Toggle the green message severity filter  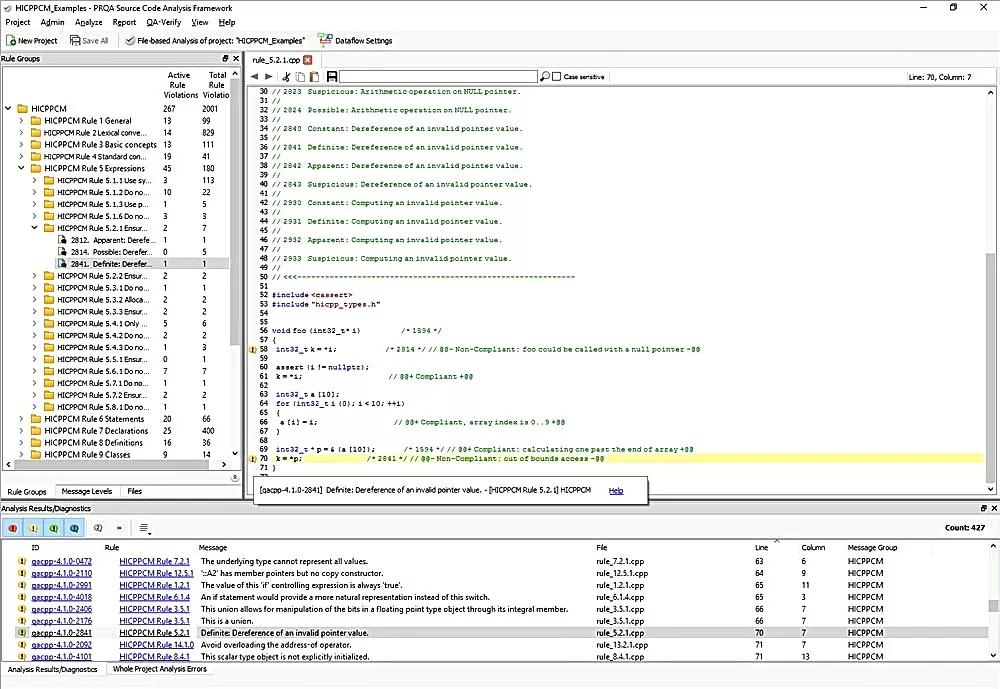[x=54, y=528]
